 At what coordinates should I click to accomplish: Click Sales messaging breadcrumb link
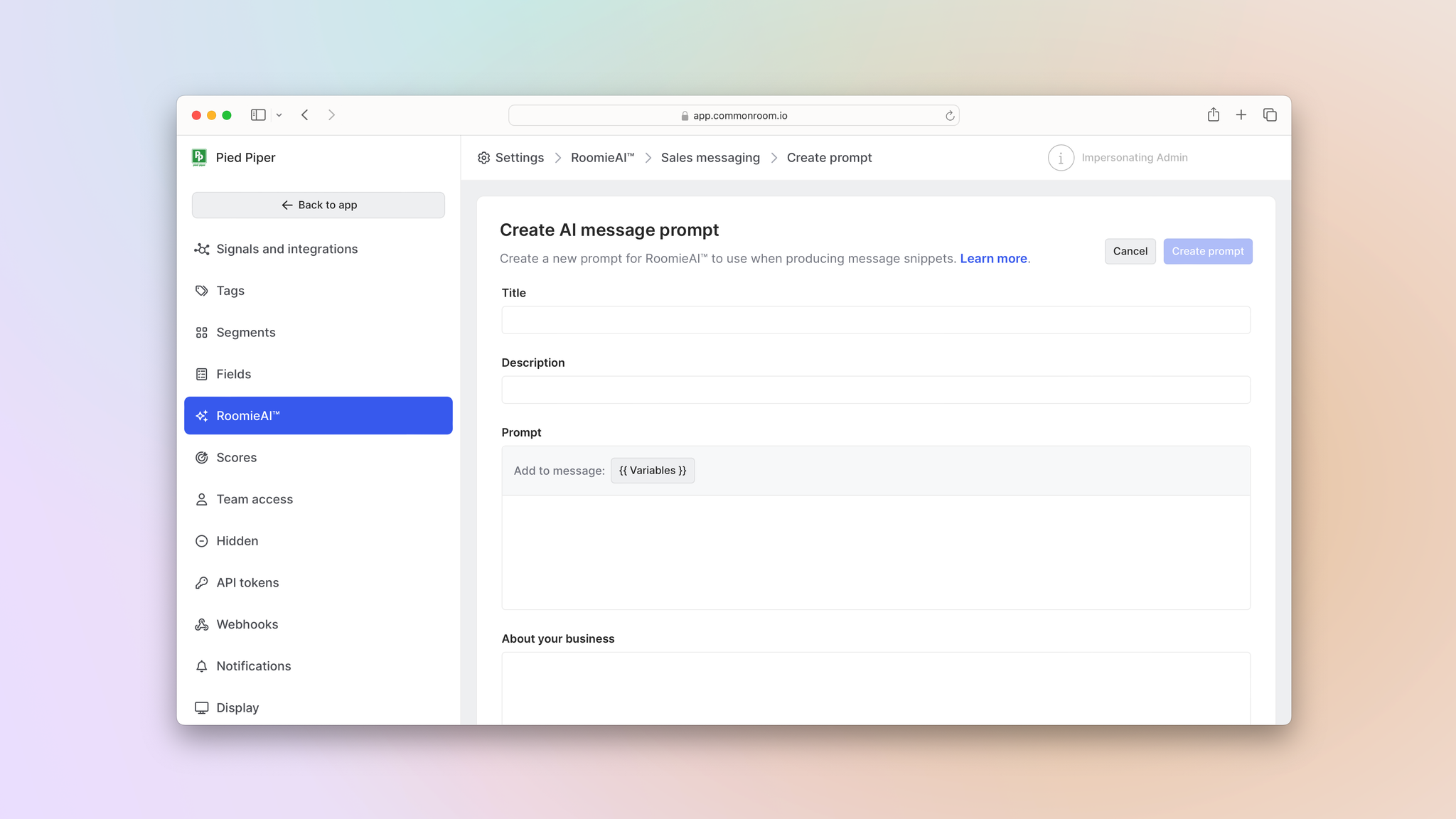tap(710, 158)
